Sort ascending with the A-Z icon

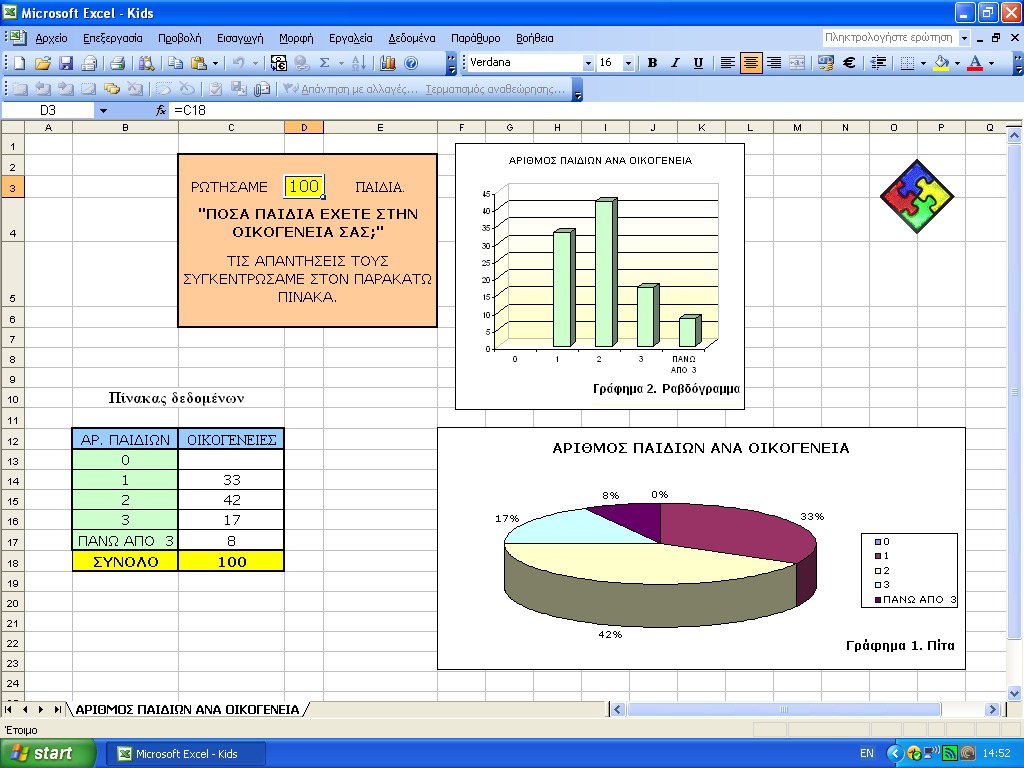pyautogui.click(x=358, y=63)
